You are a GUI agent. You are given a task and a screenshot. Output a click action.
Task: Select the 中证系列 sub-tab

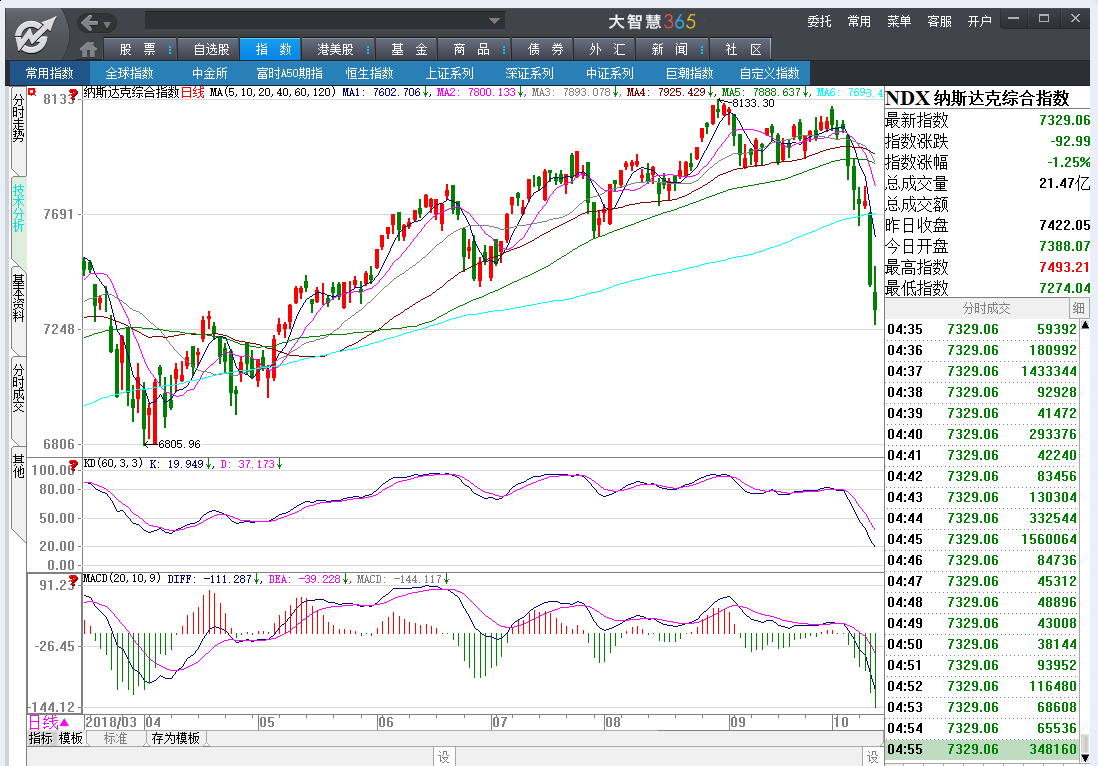(x=609, y=73)
